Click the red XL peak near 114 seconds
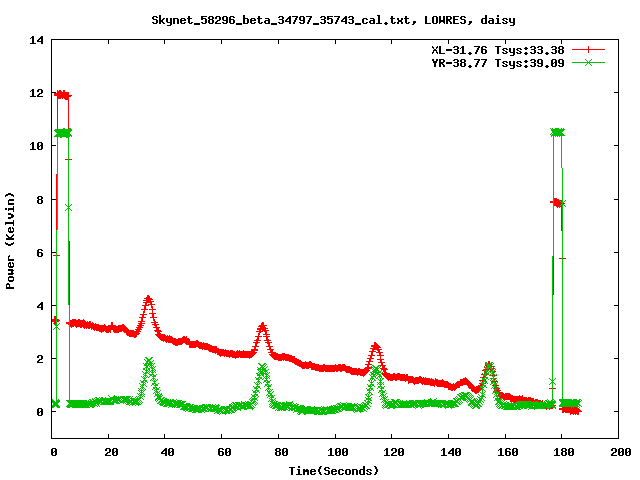This screenshot has width=640, height=480. (x=376, y=347)
